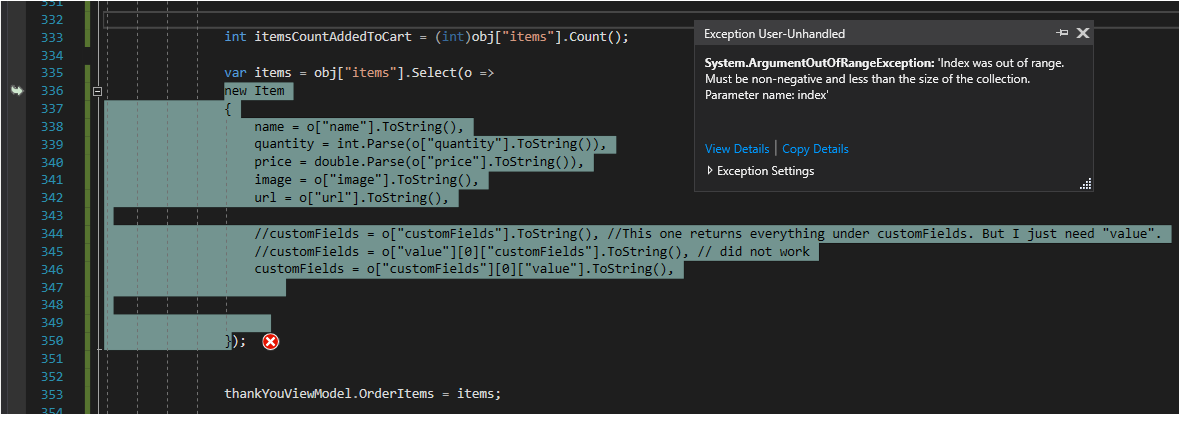This screenshot has width=1189, height=424.
Task: Click the current statement arrow in margin
Action: click(17, 91)
